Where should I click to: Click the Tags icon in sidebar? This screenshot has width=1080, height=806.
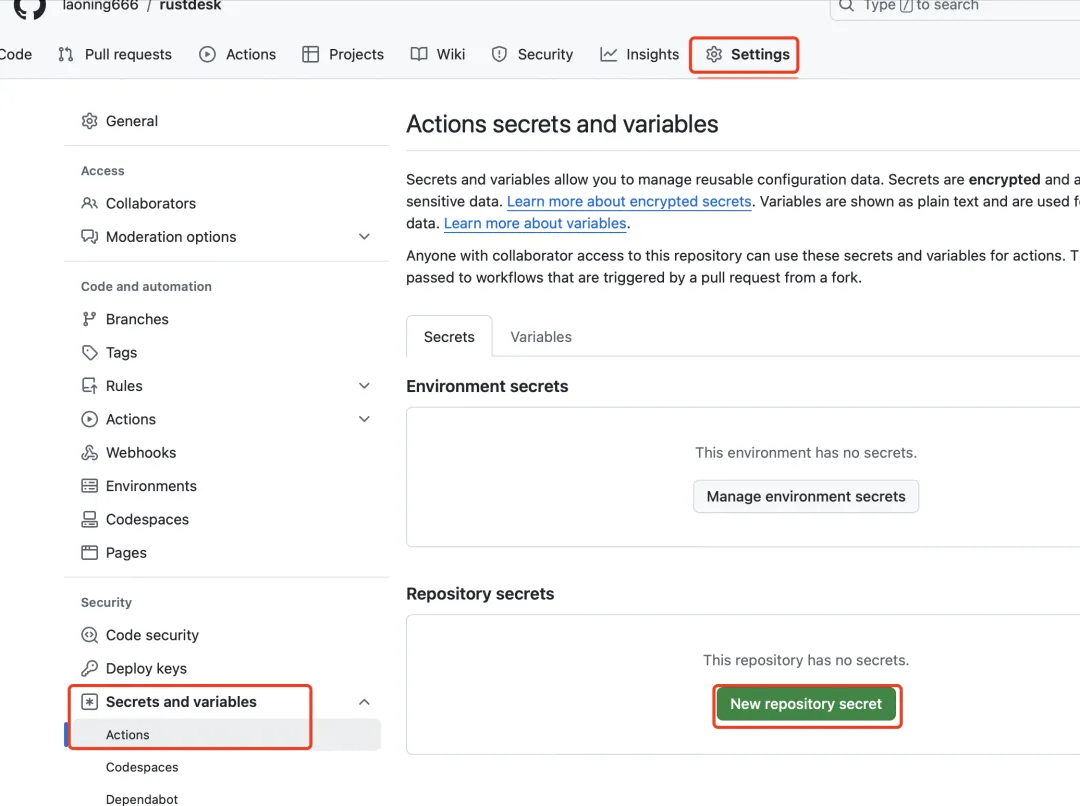click(x=90, y=353)
